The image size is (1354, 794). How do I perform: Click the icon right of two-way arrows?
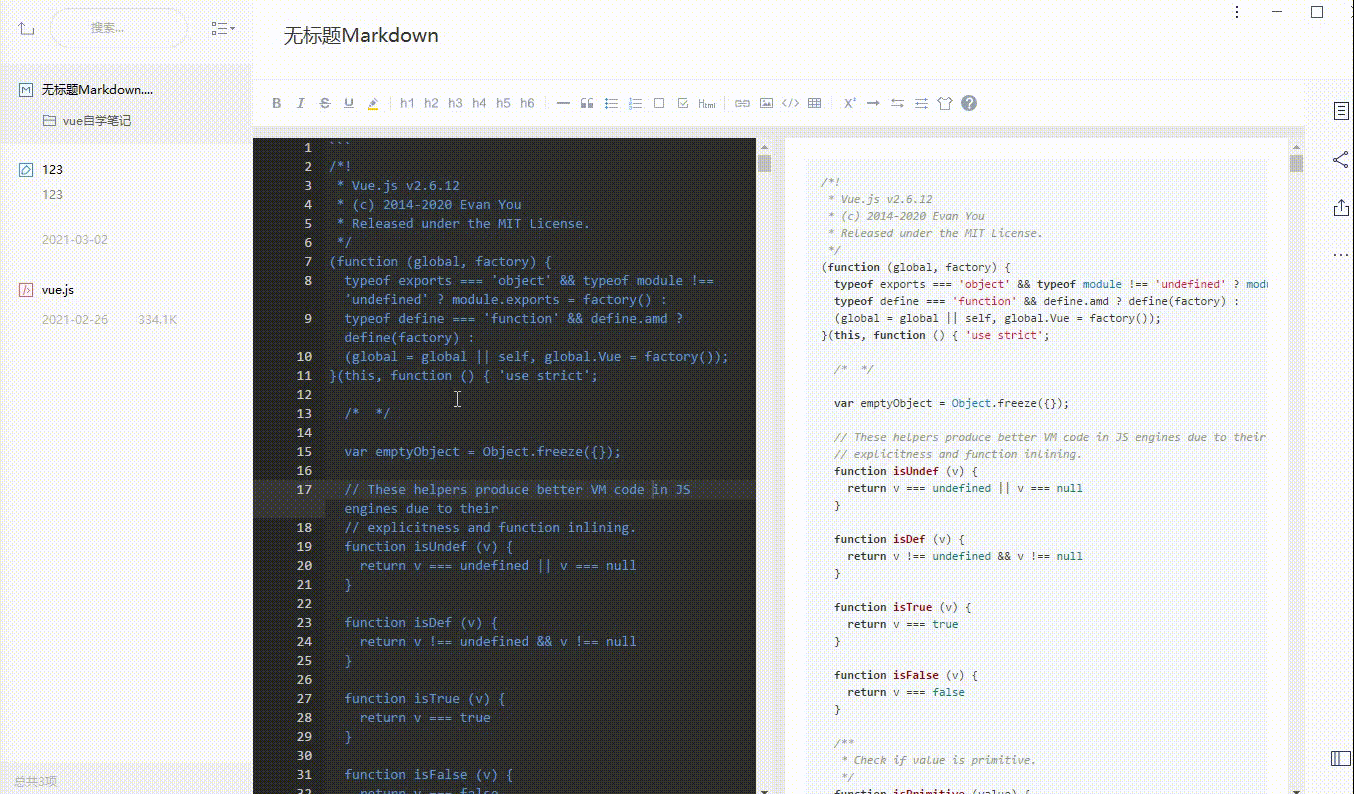(x=921, y=103)
